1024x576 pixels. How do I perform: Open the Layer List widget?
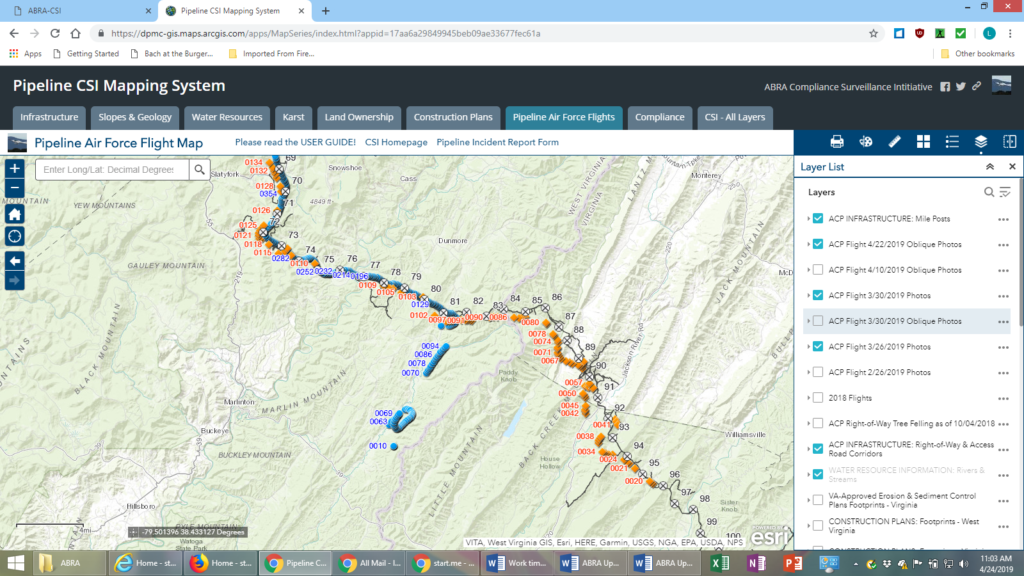pos(979,142)
